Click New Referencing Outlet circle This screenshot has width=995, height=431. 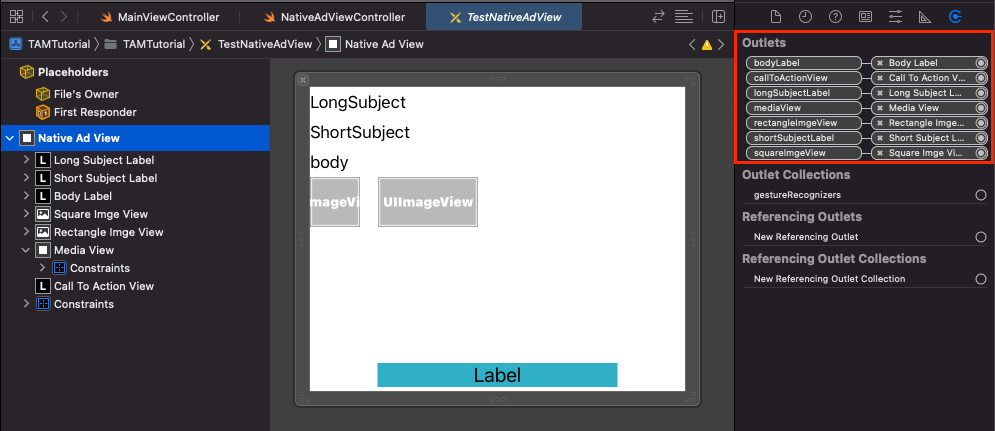pos(981,237)
